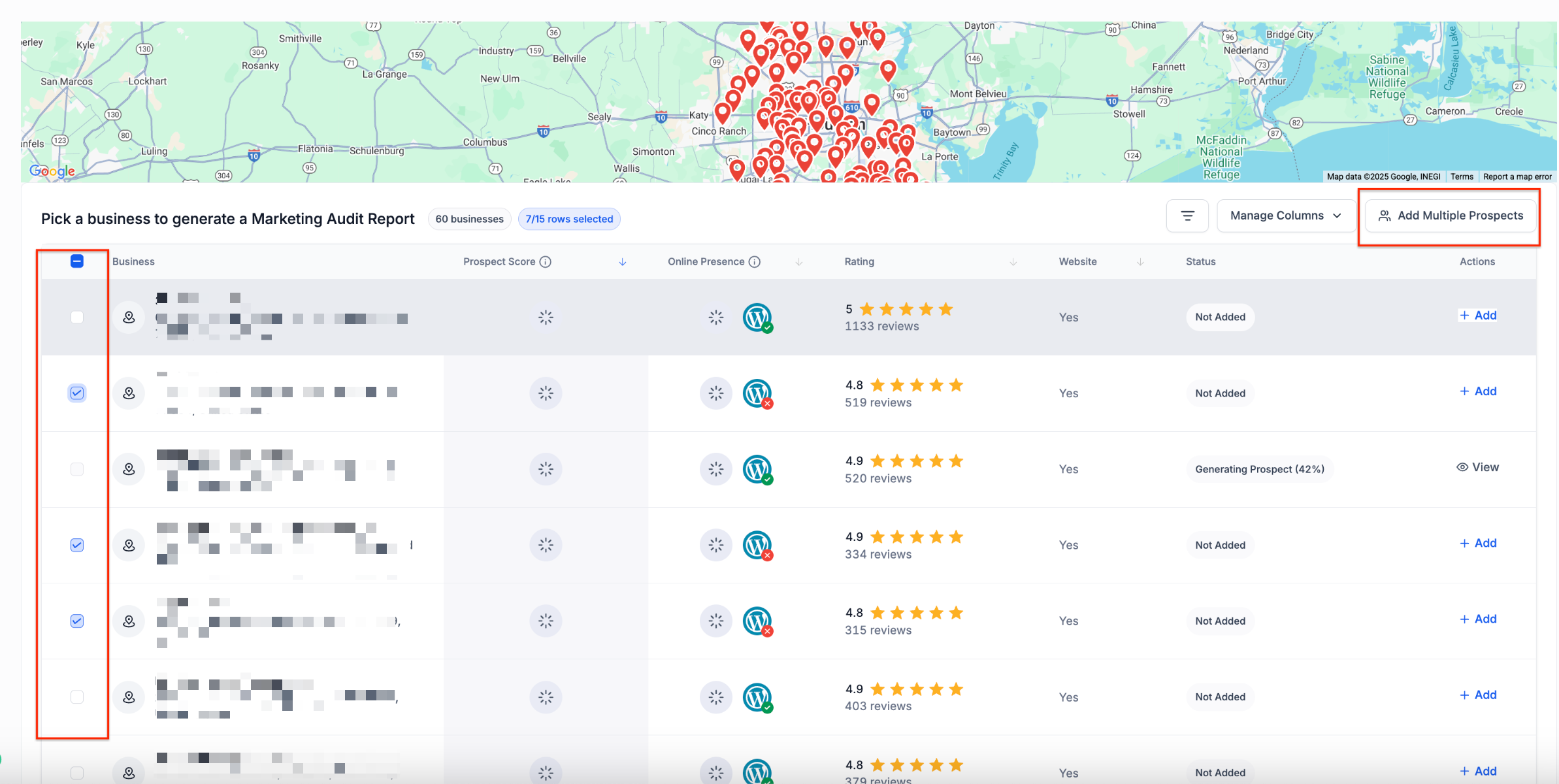Add the 519 reviews business prospect

1478,391
